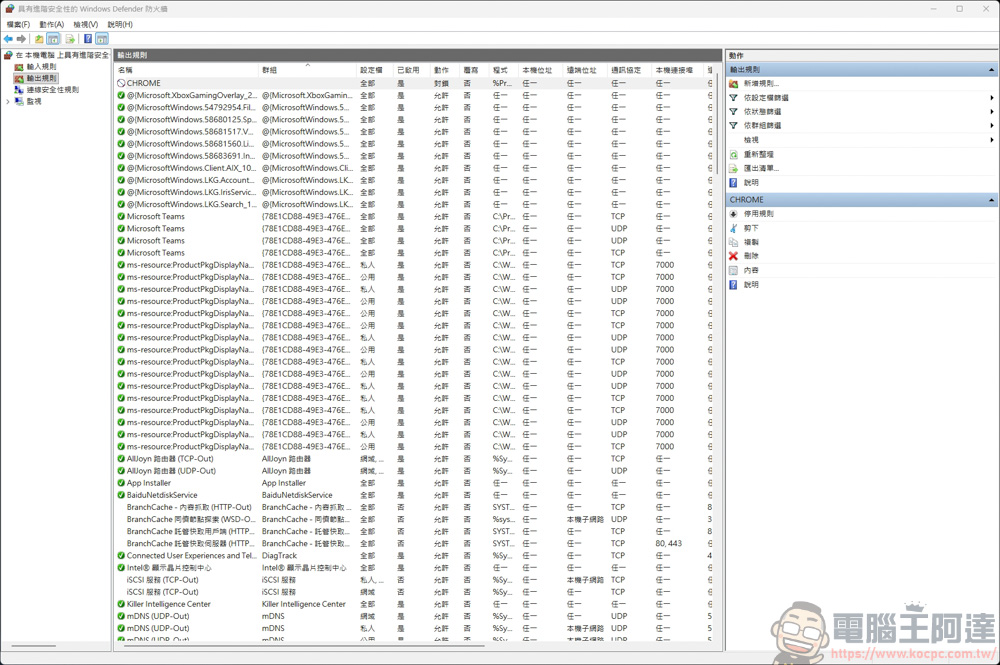Select the root 本機電腦 tree node
The image size is (1000, 665).
click(x=62, y=55)
